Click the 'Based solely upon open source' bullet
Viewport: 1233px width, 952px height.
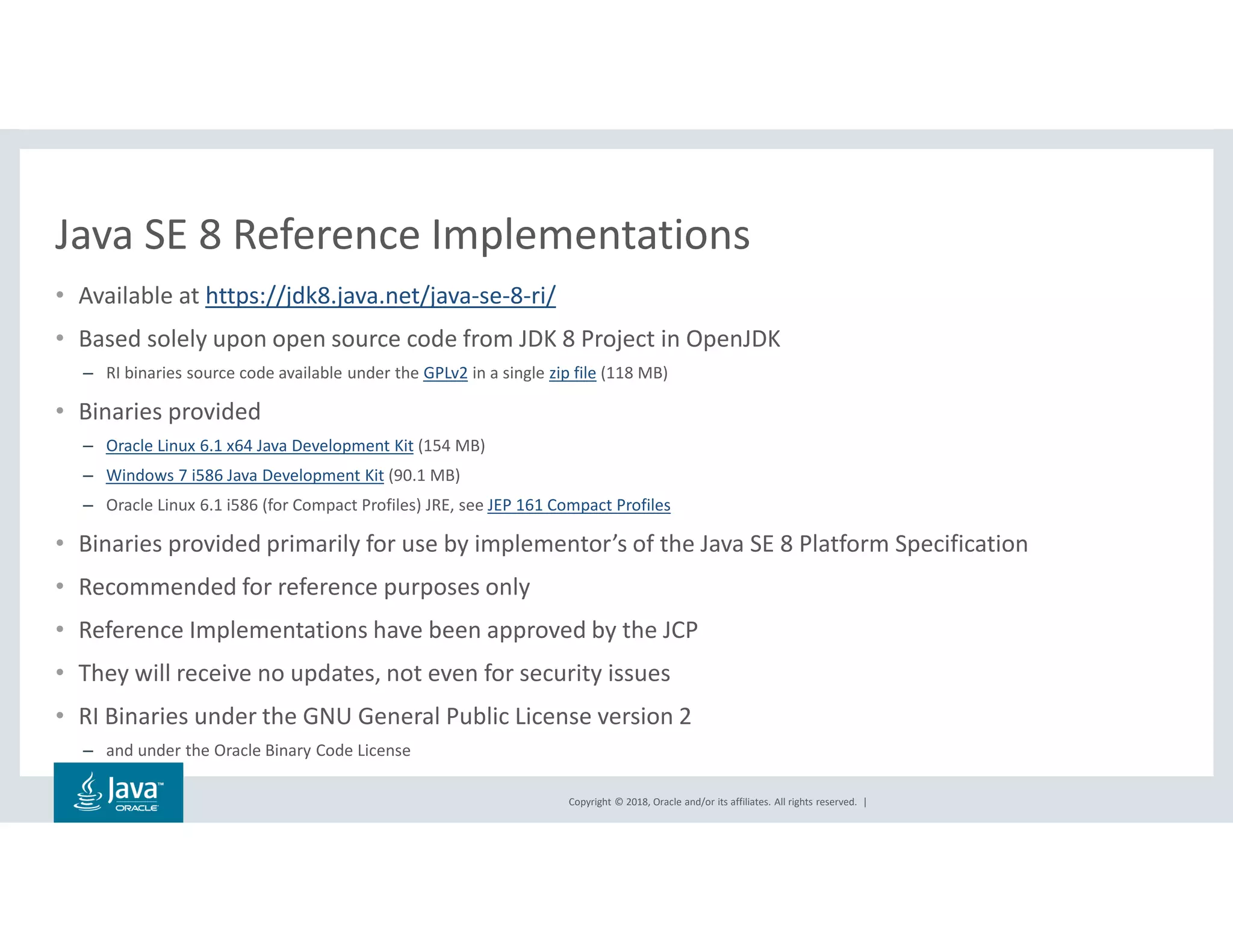click(x=429, y=339)
